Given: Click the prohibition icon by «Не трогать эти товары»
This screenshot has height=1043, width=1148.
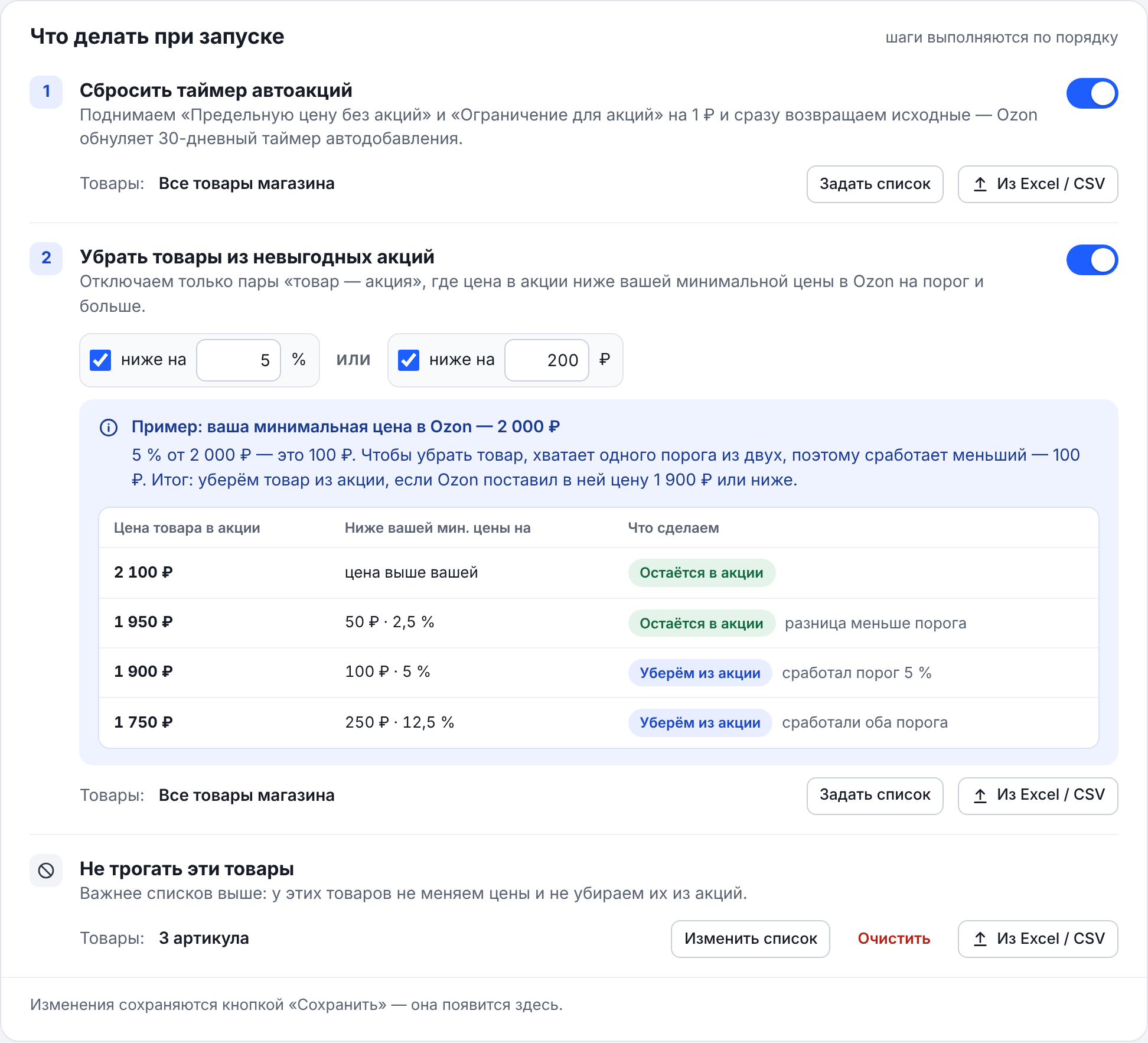Looking at the screenshot, I should pyautogui.click(x=46, y=870).
